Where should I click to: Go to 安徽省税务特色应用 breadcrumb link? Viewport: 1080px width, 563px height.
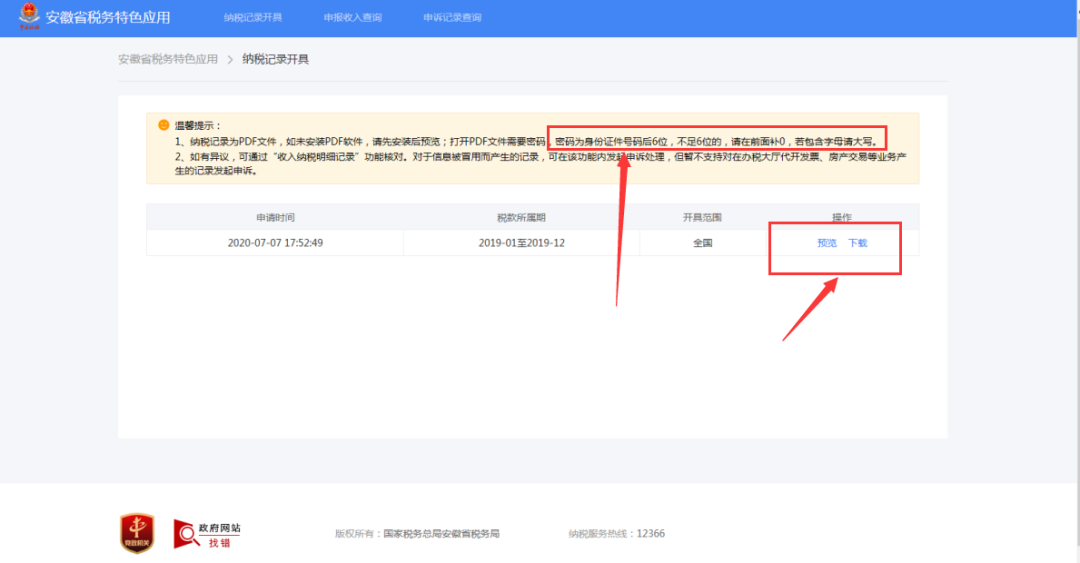point(167,59)
